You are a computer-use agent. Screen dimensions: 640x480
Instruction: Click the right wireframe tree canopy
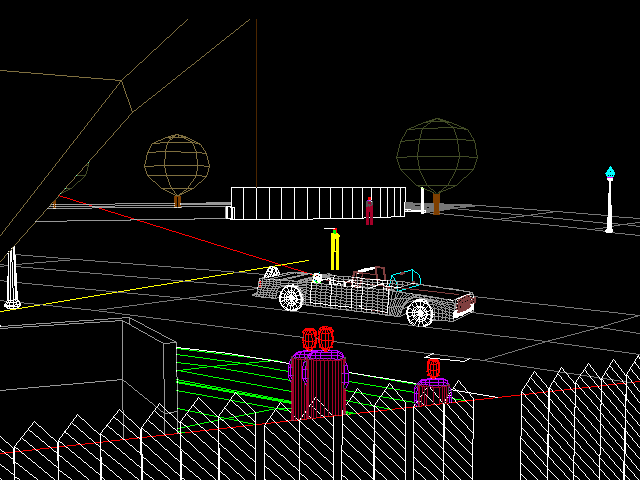point(438,153)
